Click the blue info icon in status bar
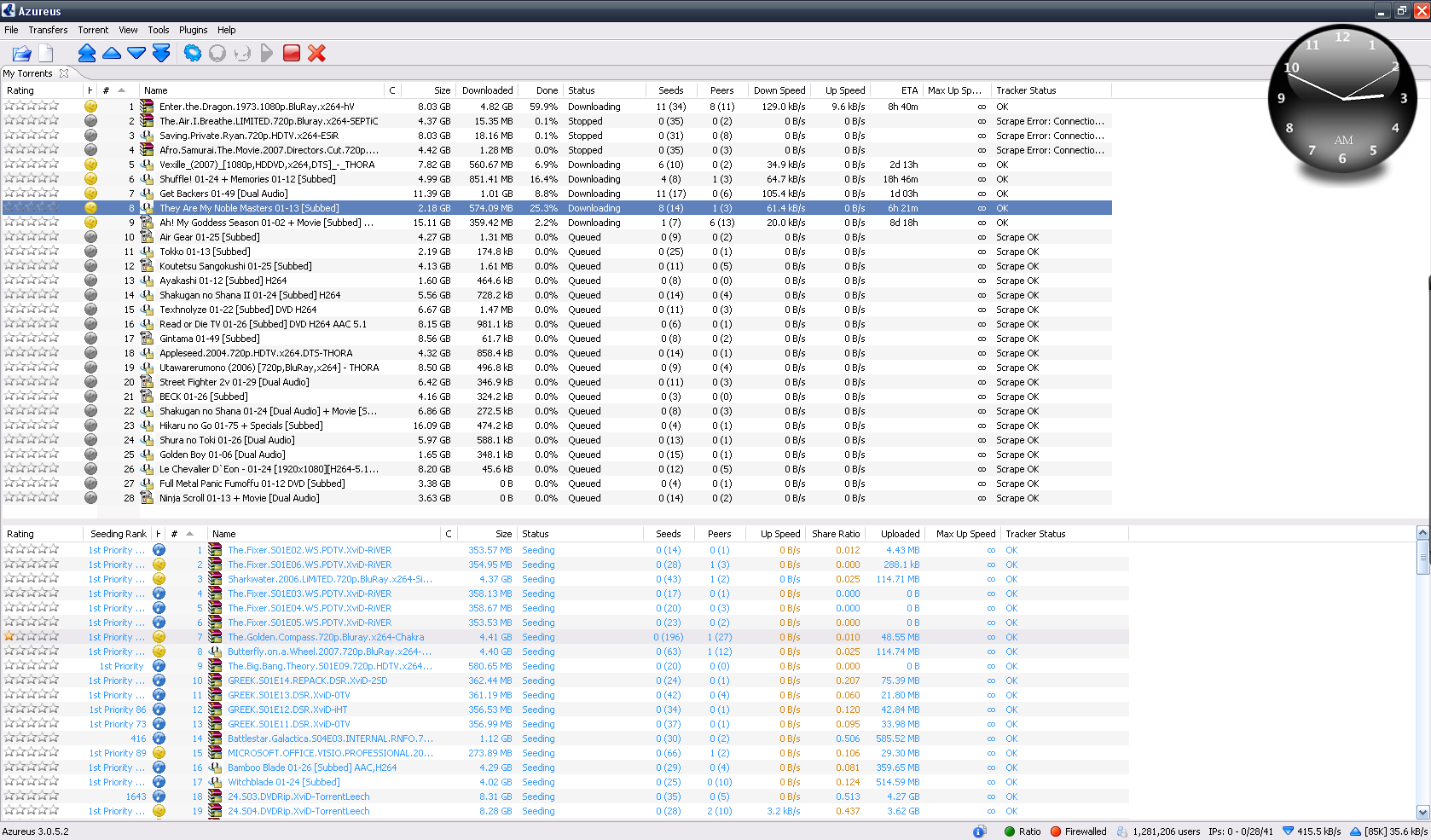This screenshot has width=1431, height=840. click(979, 831)
